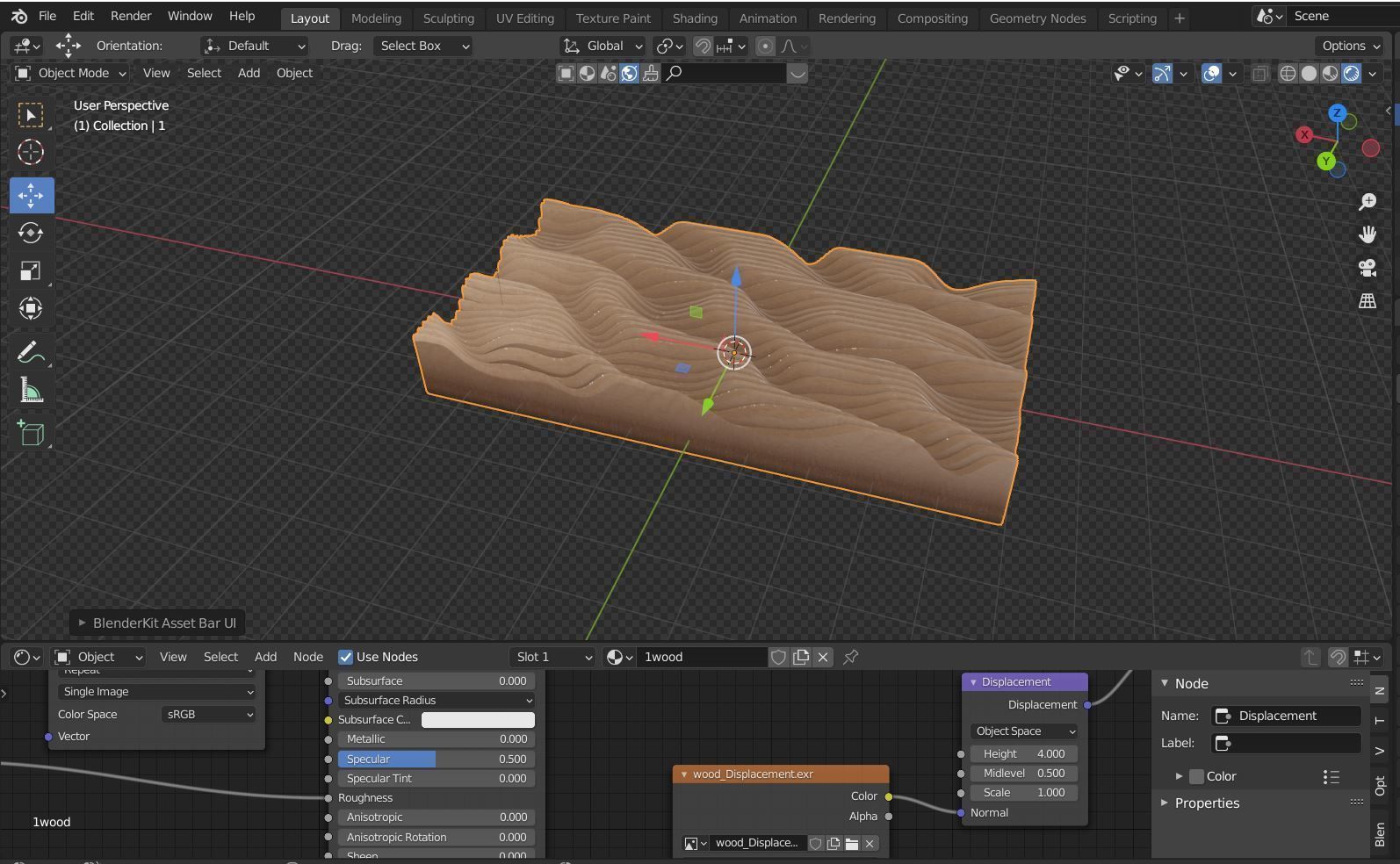Viewport: 1400px width, 864px height.
Task: Open the sRGB Color Space dropdown
Action: [209, 715]
